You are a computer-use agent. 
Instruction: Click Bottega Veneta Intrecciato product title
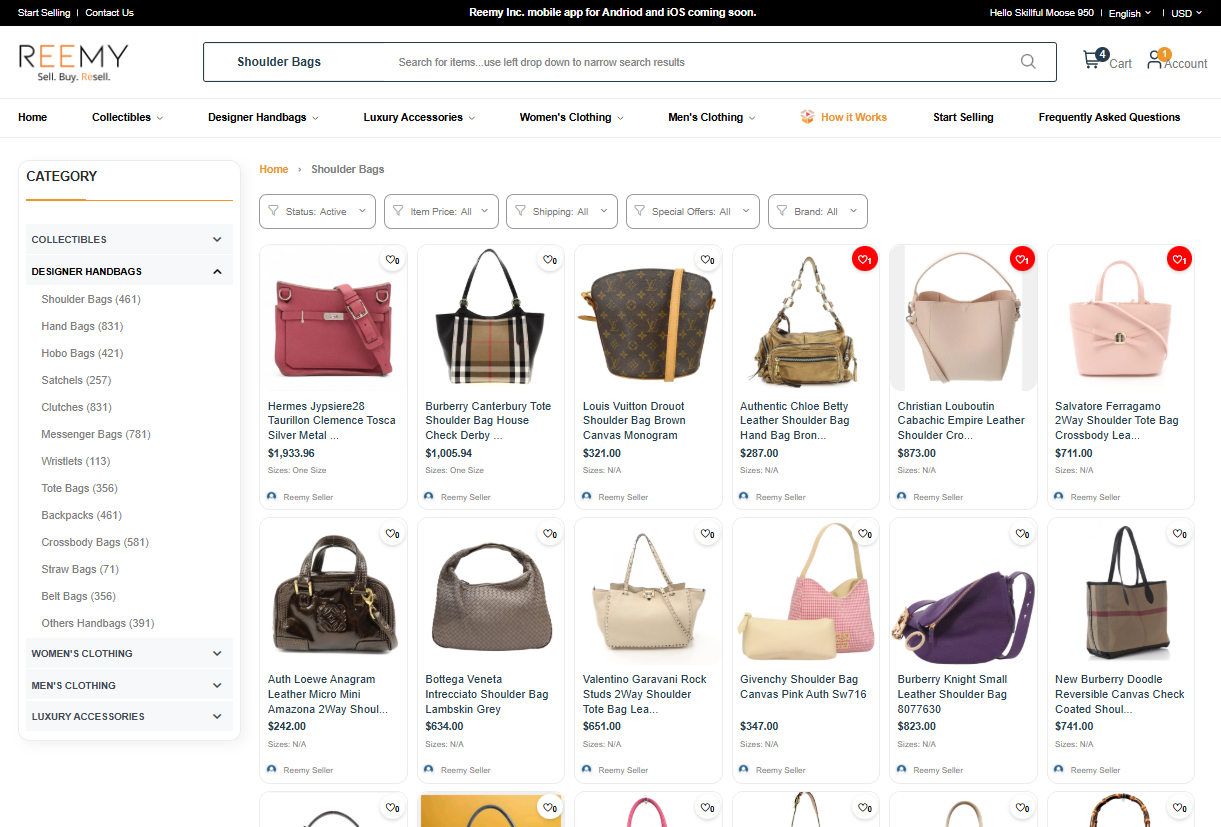tap(487, 694)
